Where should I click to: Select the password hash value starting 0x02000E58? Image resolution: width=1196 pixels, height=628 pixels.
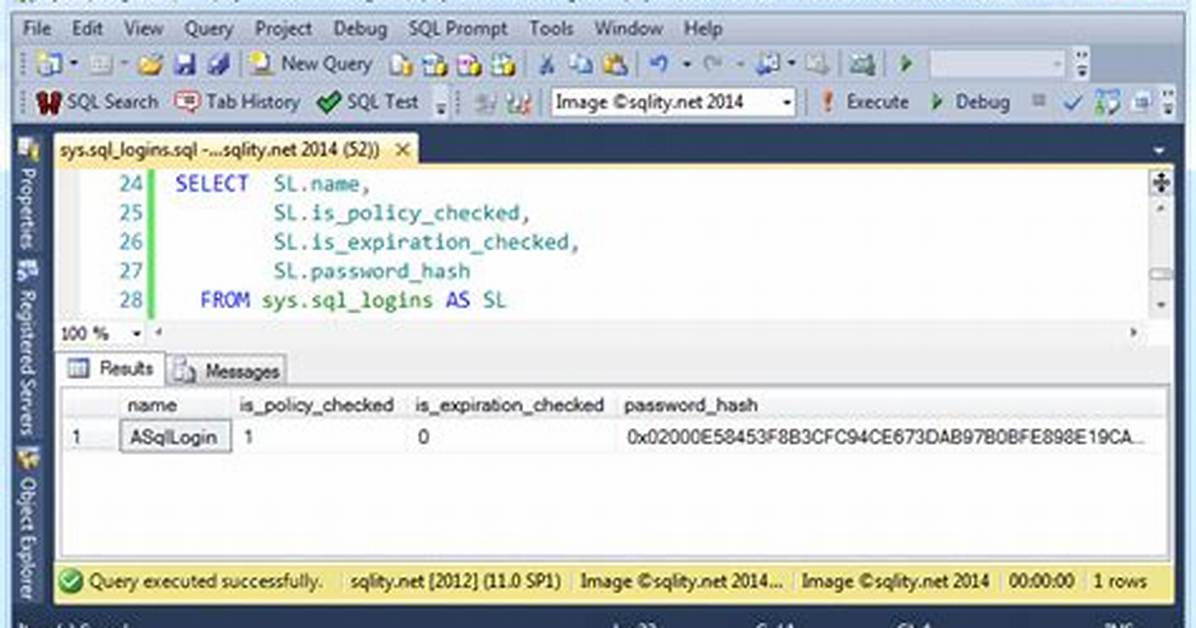tap(886, 437)
